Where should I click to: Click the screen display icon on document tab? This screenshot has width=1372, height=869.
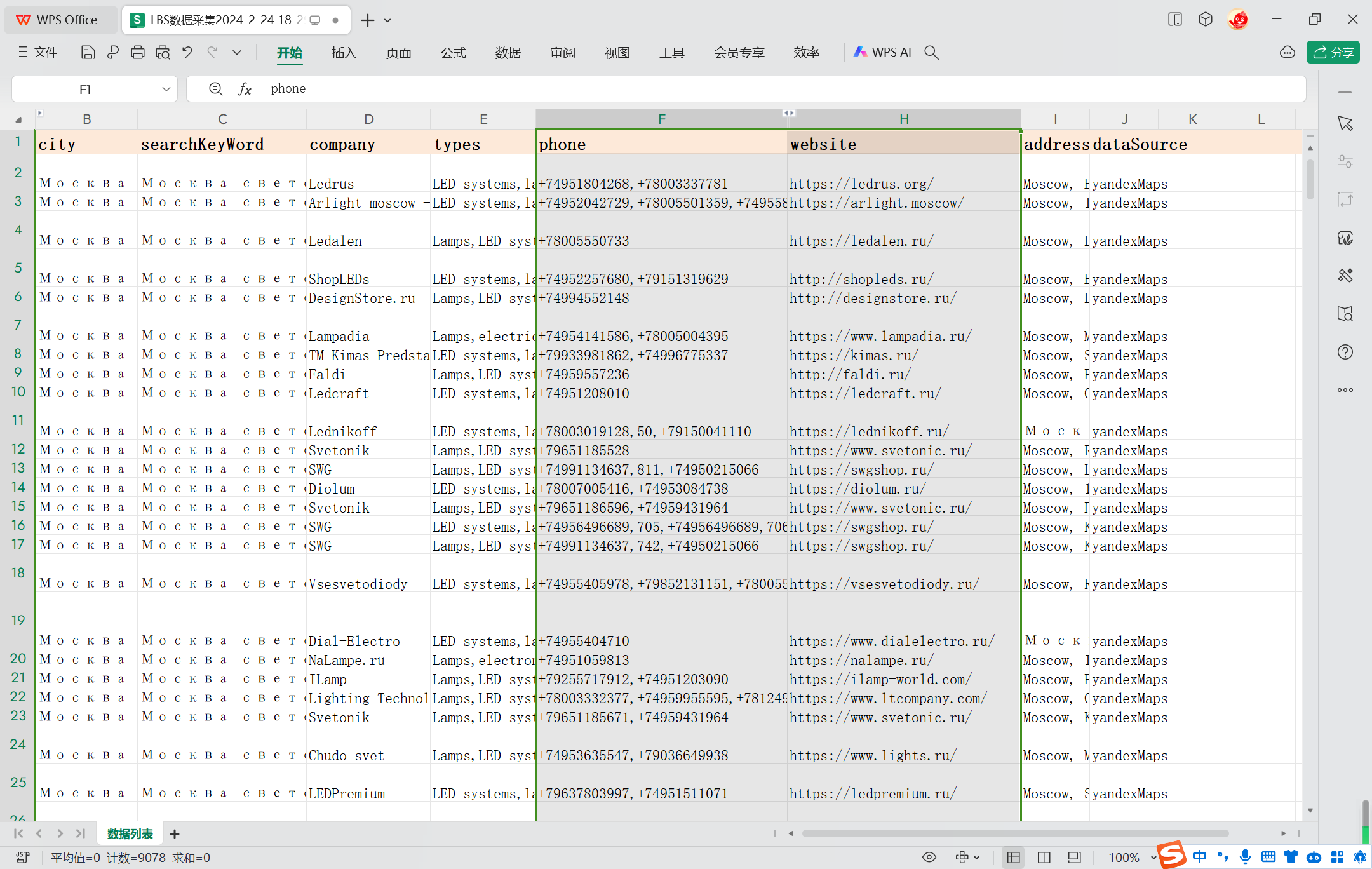pos(315,20)
